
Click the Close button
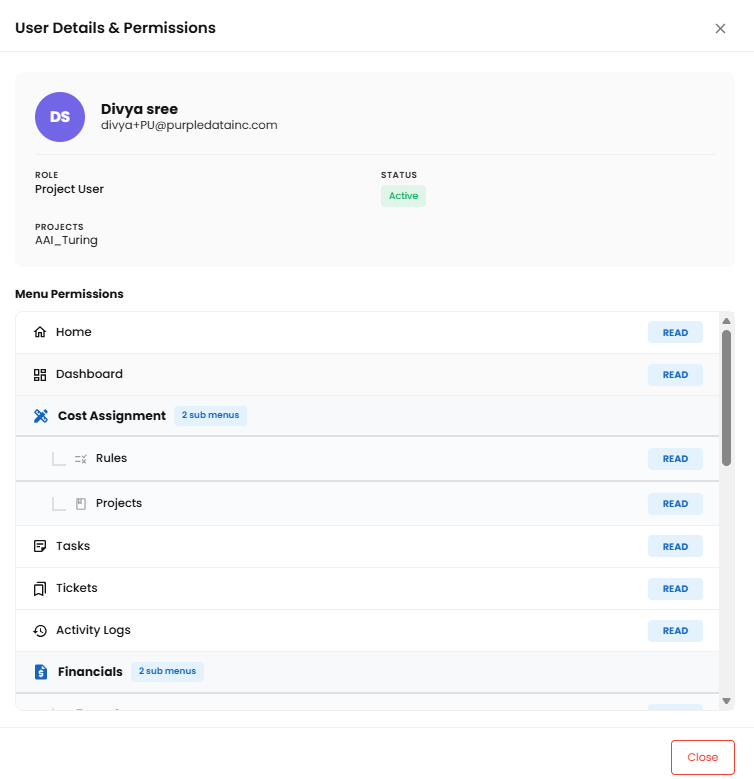pyautogui.click(x=702, y=757)
